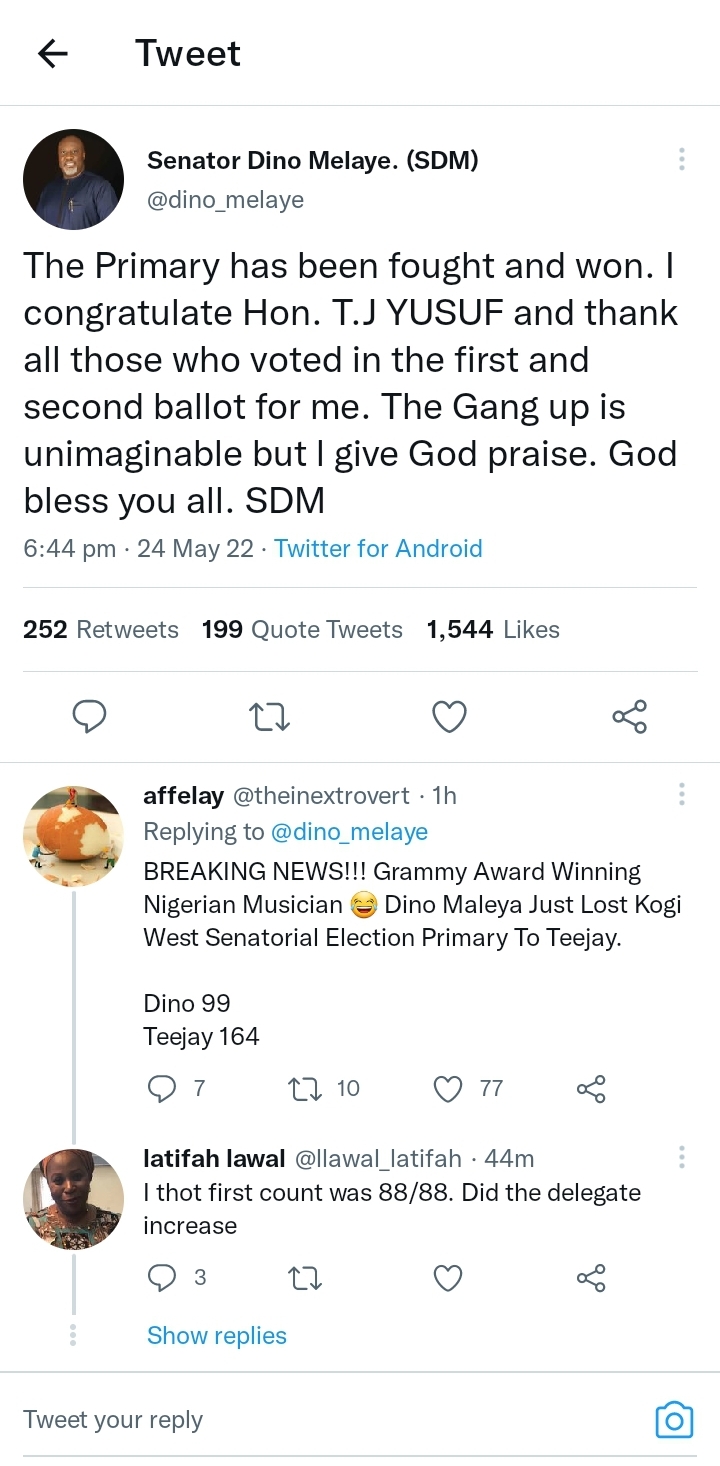Reply to affelay's comment
The width and height of the screenshot is (720, 1466).
coord(161,1088)
